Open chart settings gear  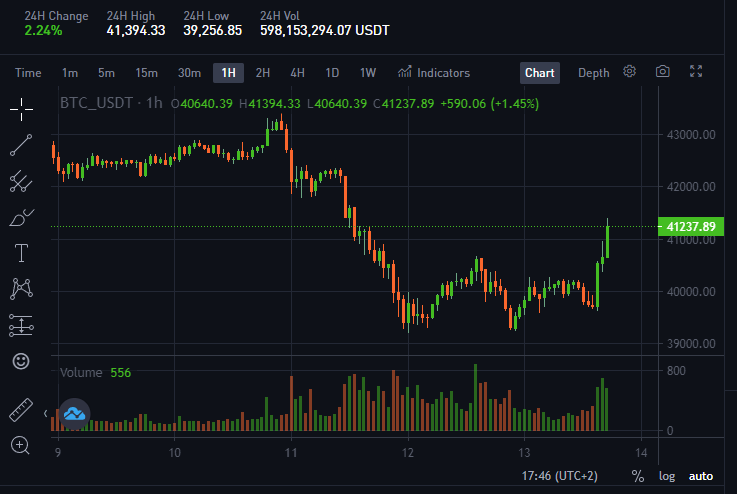click(629, 71)
